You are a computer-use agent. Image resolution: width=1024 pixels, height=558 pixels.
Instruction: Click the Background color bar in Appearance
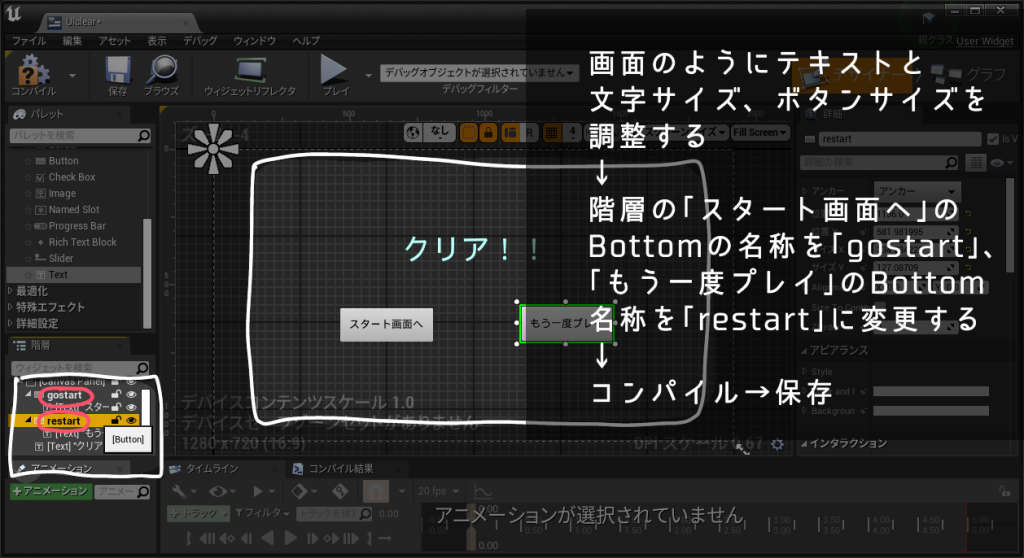931,411
